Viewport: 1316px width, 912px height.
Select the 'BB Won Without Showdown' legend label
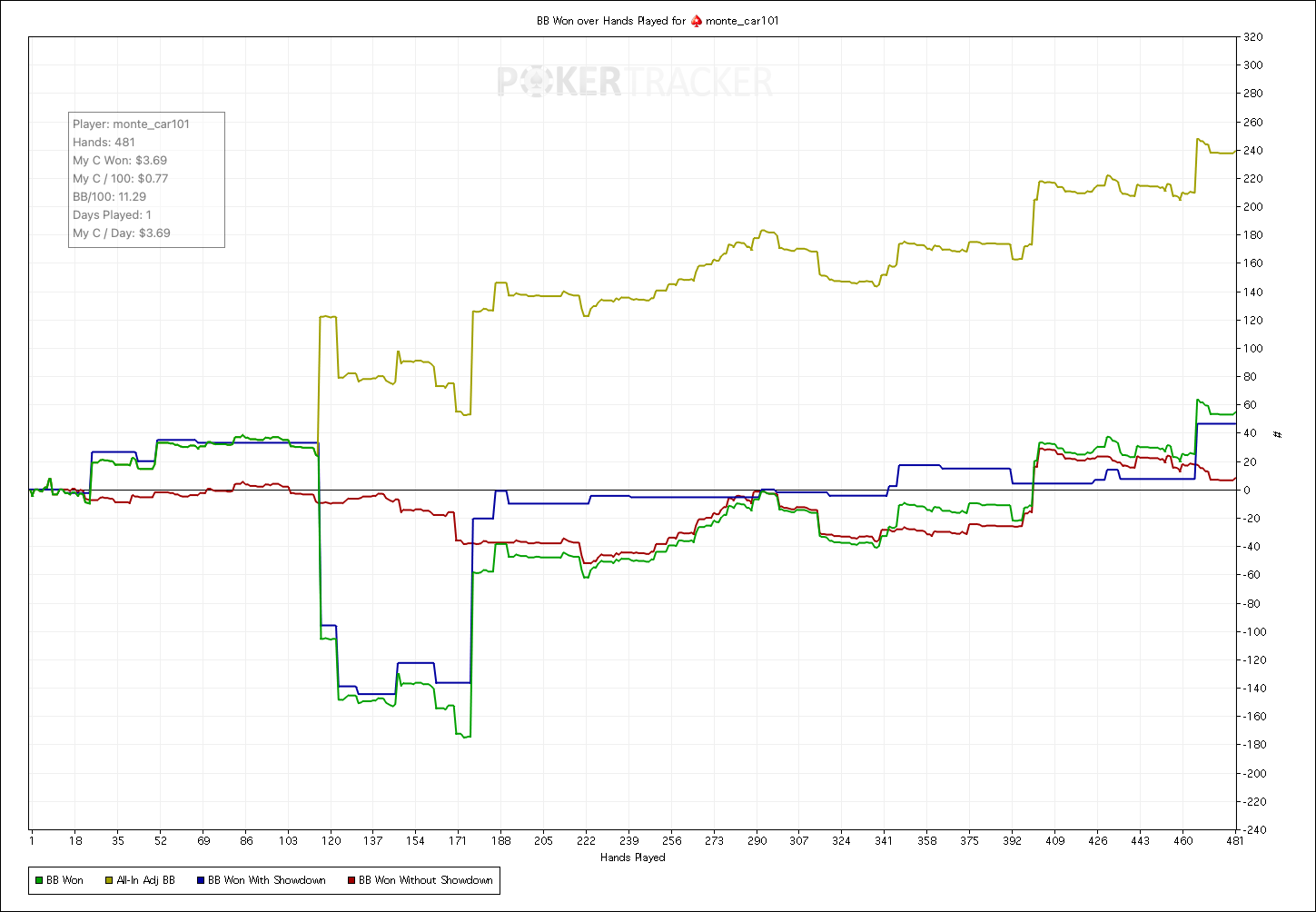[x=426, y=880]
